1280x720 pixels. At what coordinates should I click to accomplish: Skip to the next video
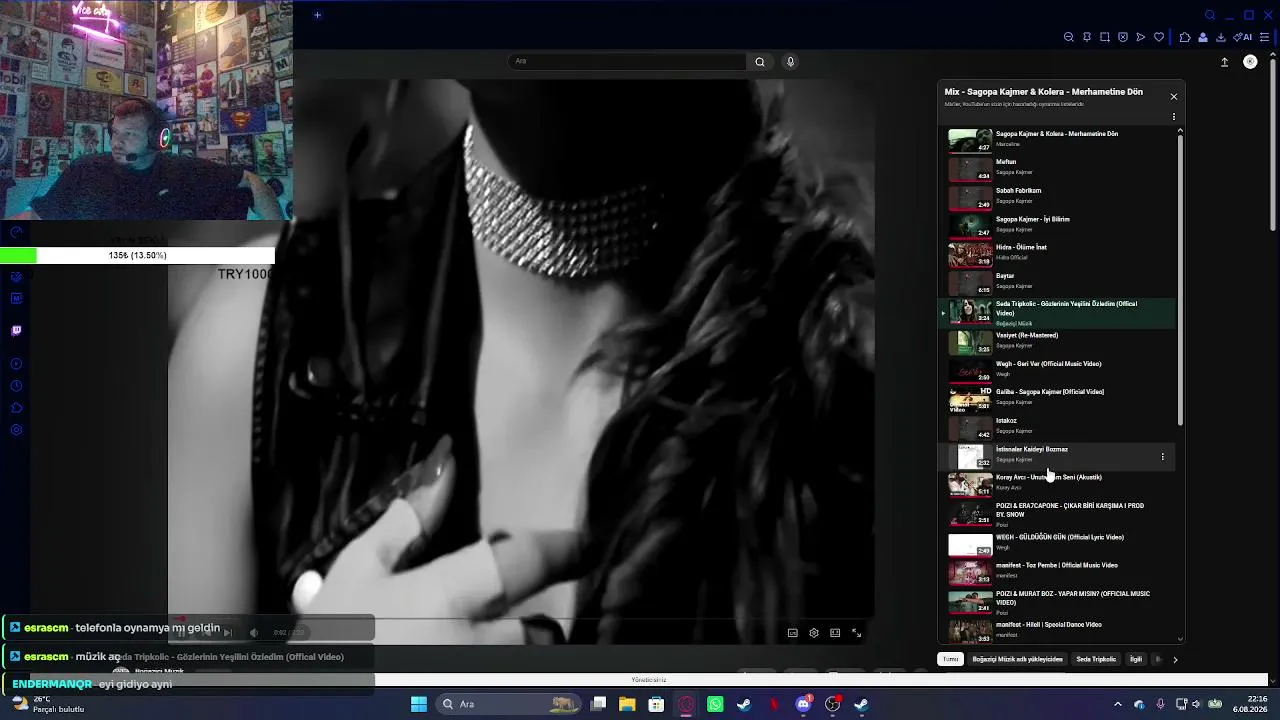[x=227, y=632]
